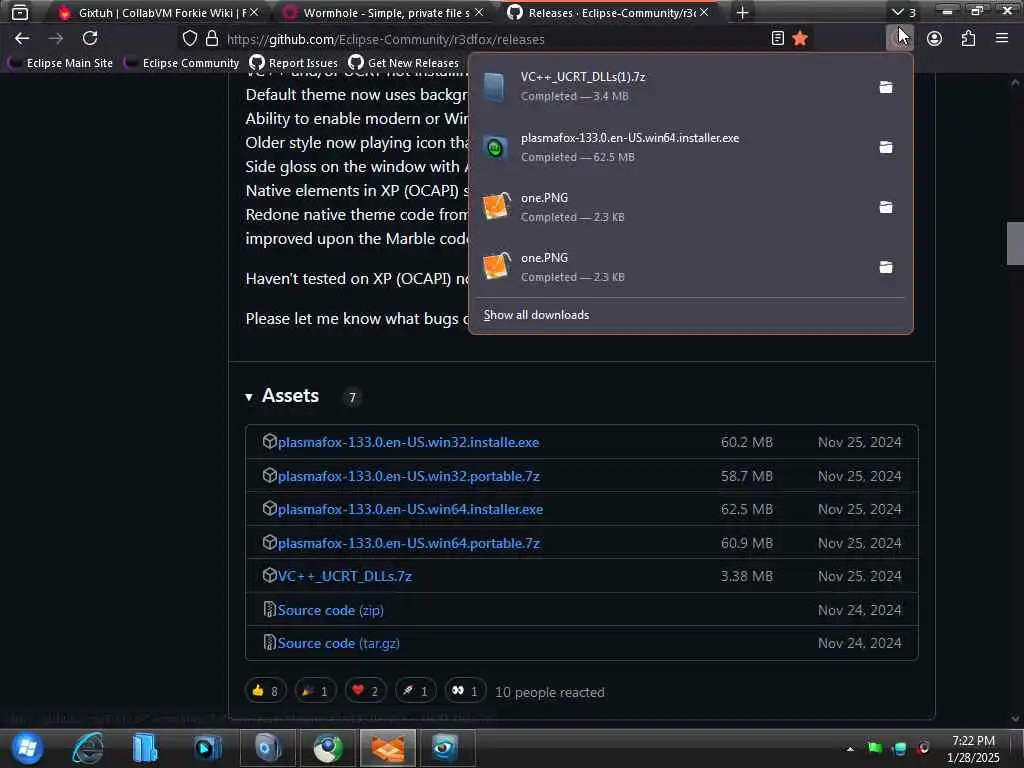Open a new tab with plus button
The width and height of the screenshot is (1024, 768).
[742, 12]
